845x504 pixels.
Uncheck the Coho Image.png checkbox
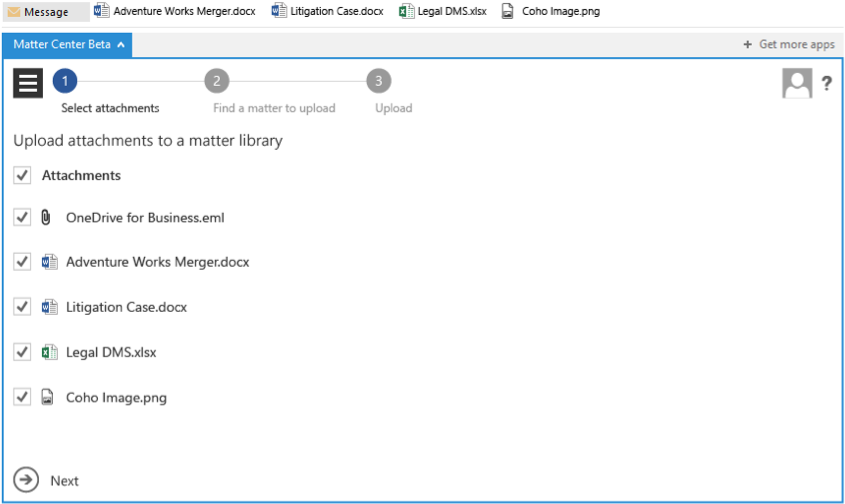tap(22, 397)
